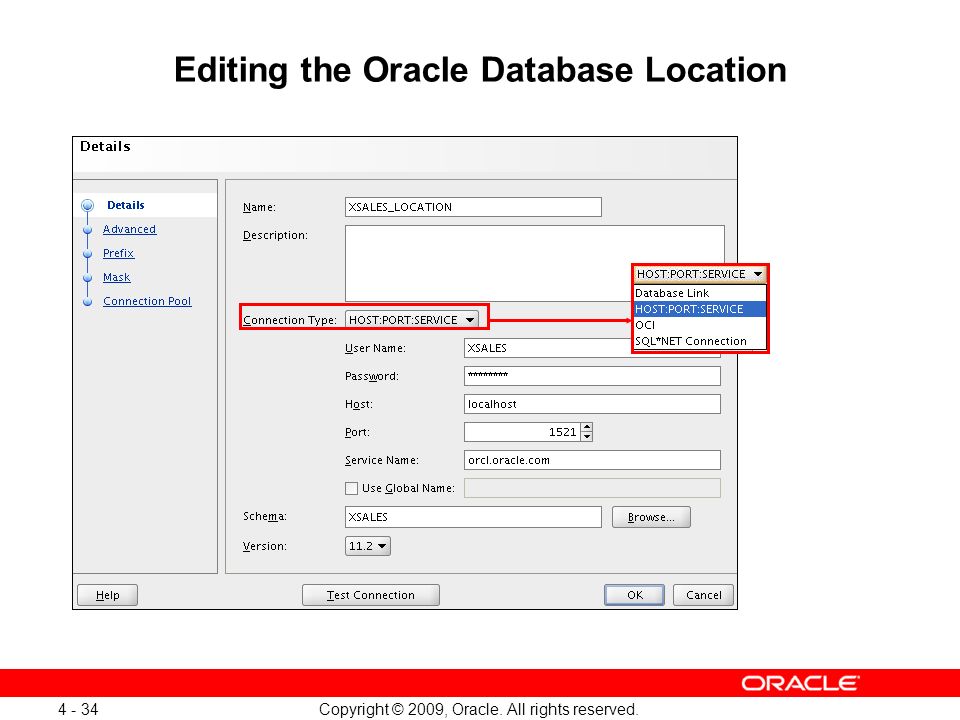This screenshot has height=720, width=960.
Task: Open the Connection Type dropdown
Action: pos(411,320)
